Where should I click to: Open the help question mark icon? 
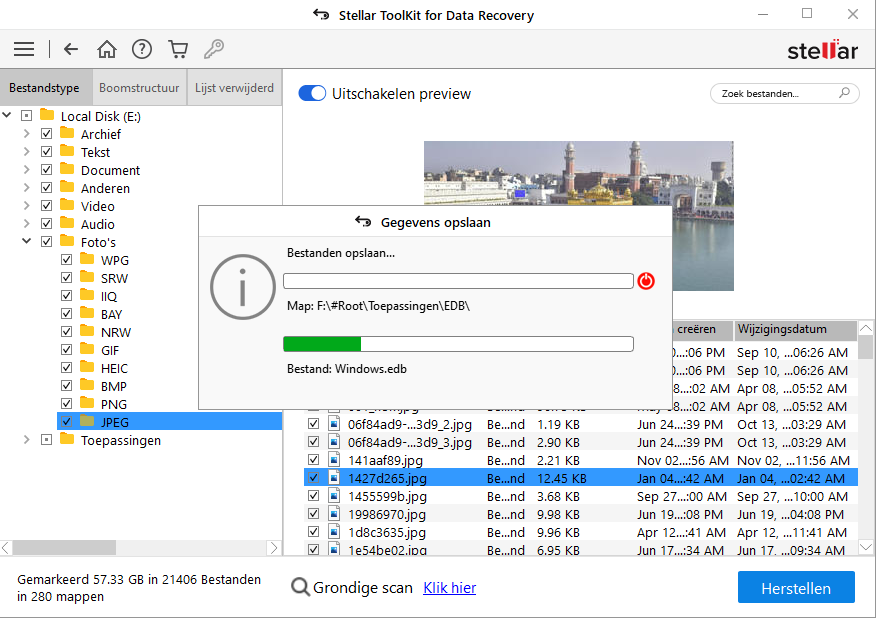[142, 49]
